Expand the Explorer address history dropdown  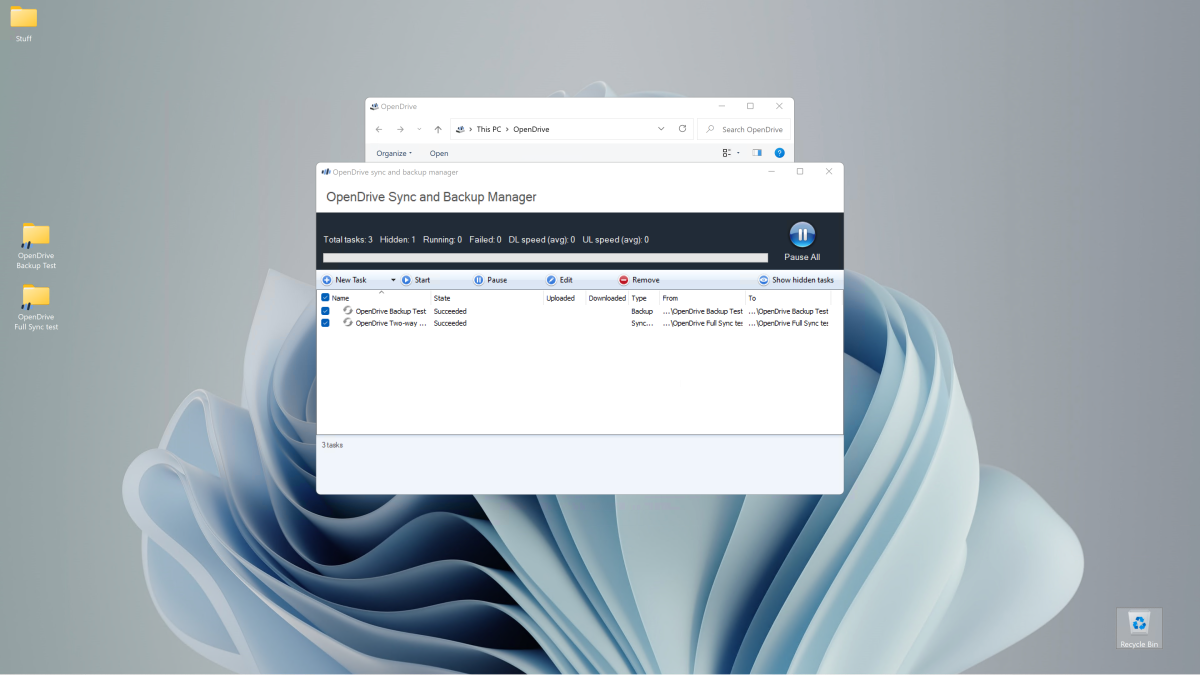coord(661,129)
